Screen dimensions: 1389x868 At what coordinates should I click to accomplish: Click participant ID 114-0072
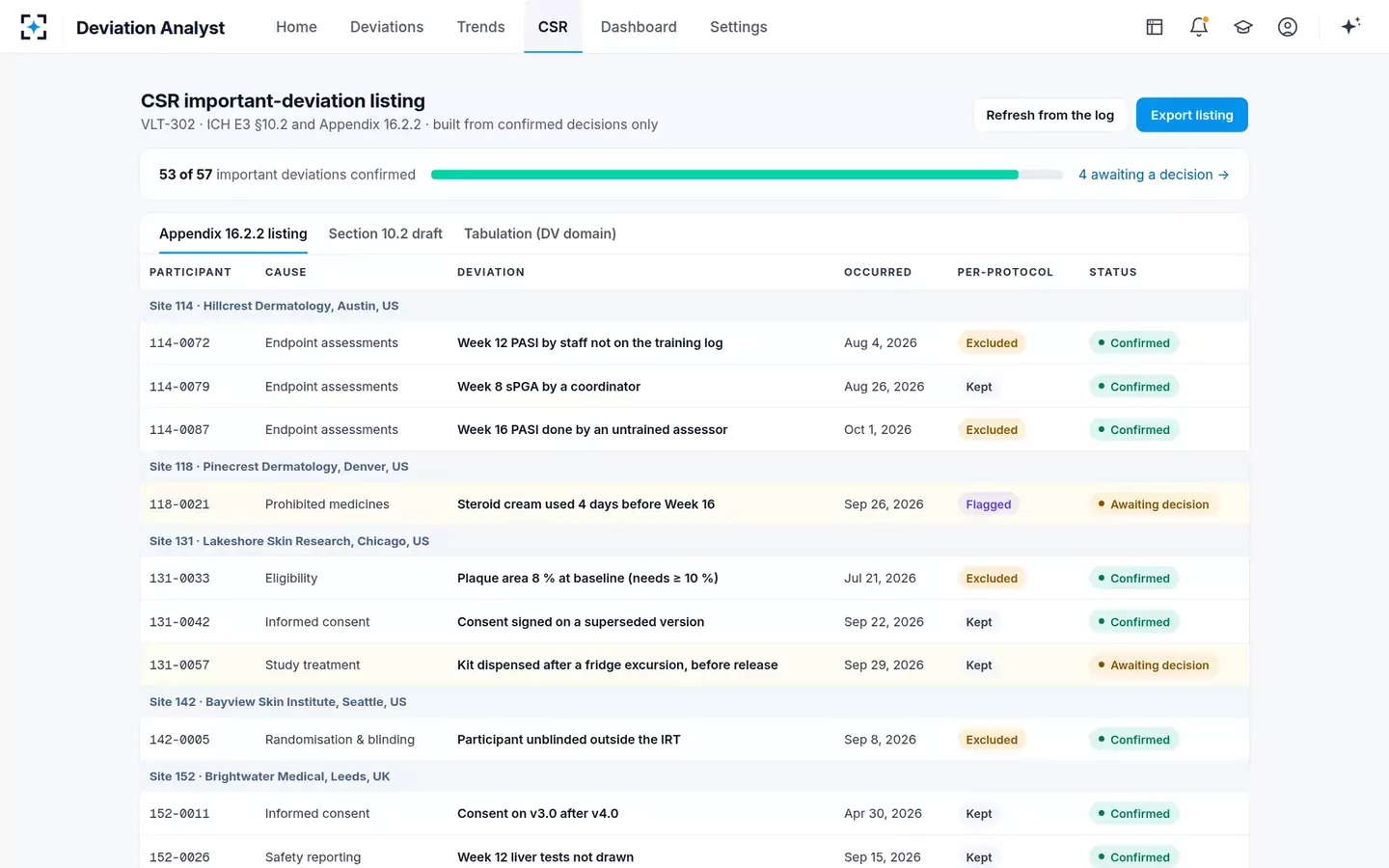click(179, 343)
